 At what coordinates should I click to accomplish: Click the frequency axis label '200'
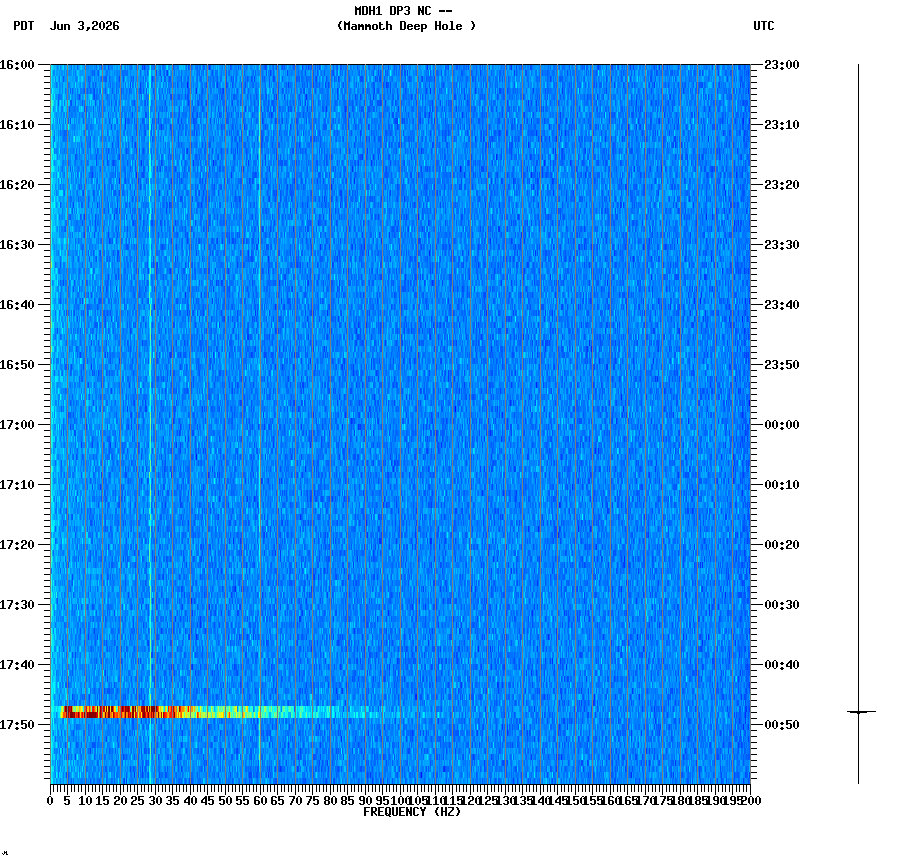click(x=752, y=801)
